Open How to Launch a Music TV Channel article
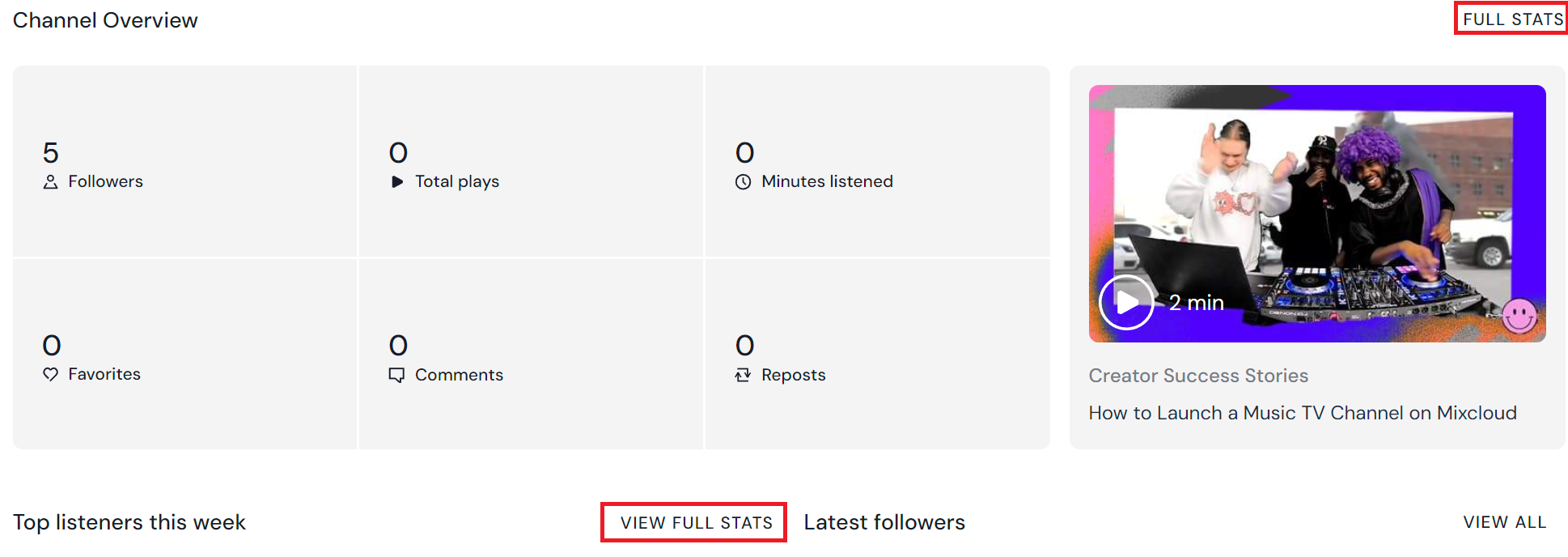 point(1302,413)
